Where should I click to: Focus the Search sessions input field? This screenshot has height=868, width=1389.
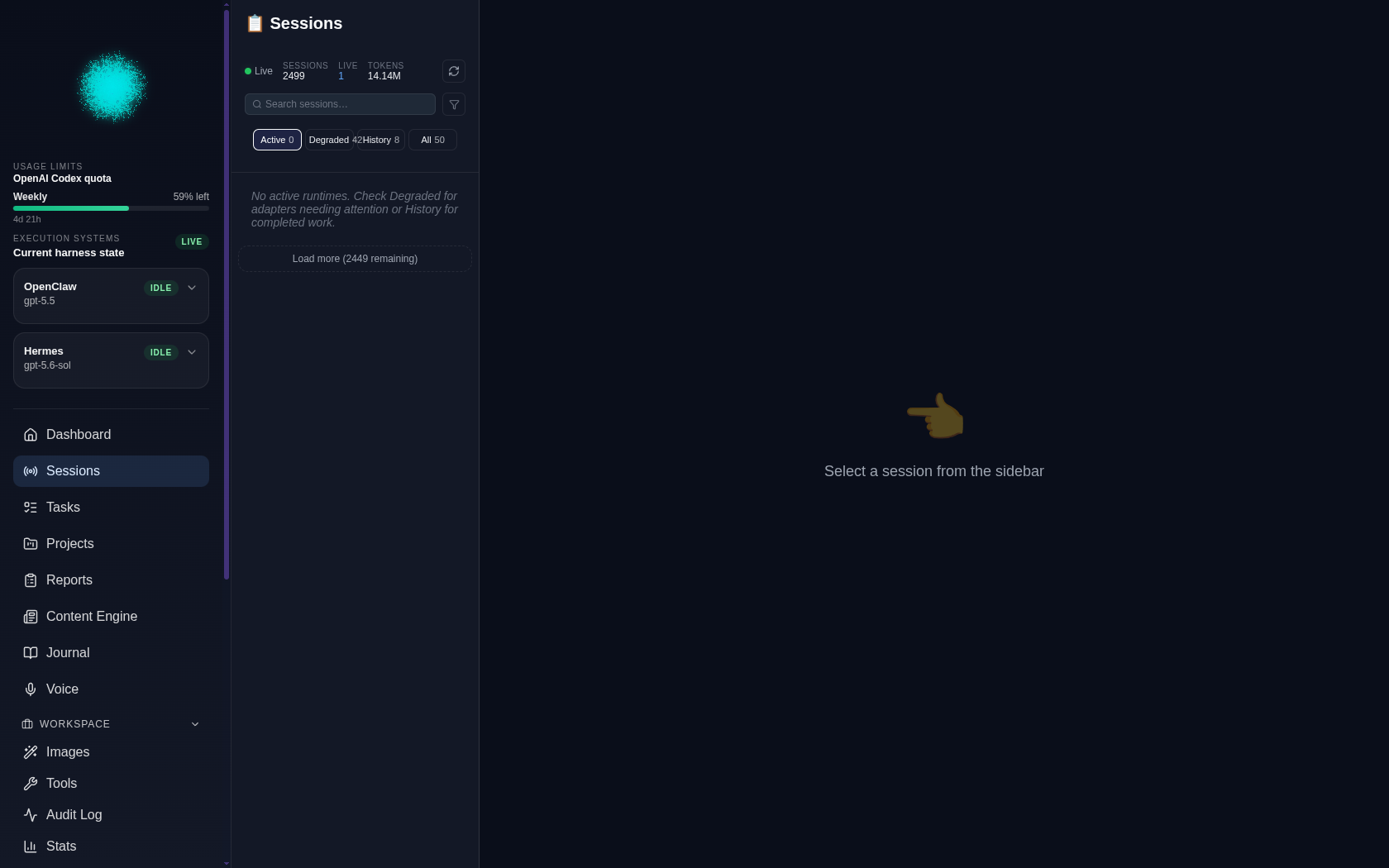pos(340,104)
